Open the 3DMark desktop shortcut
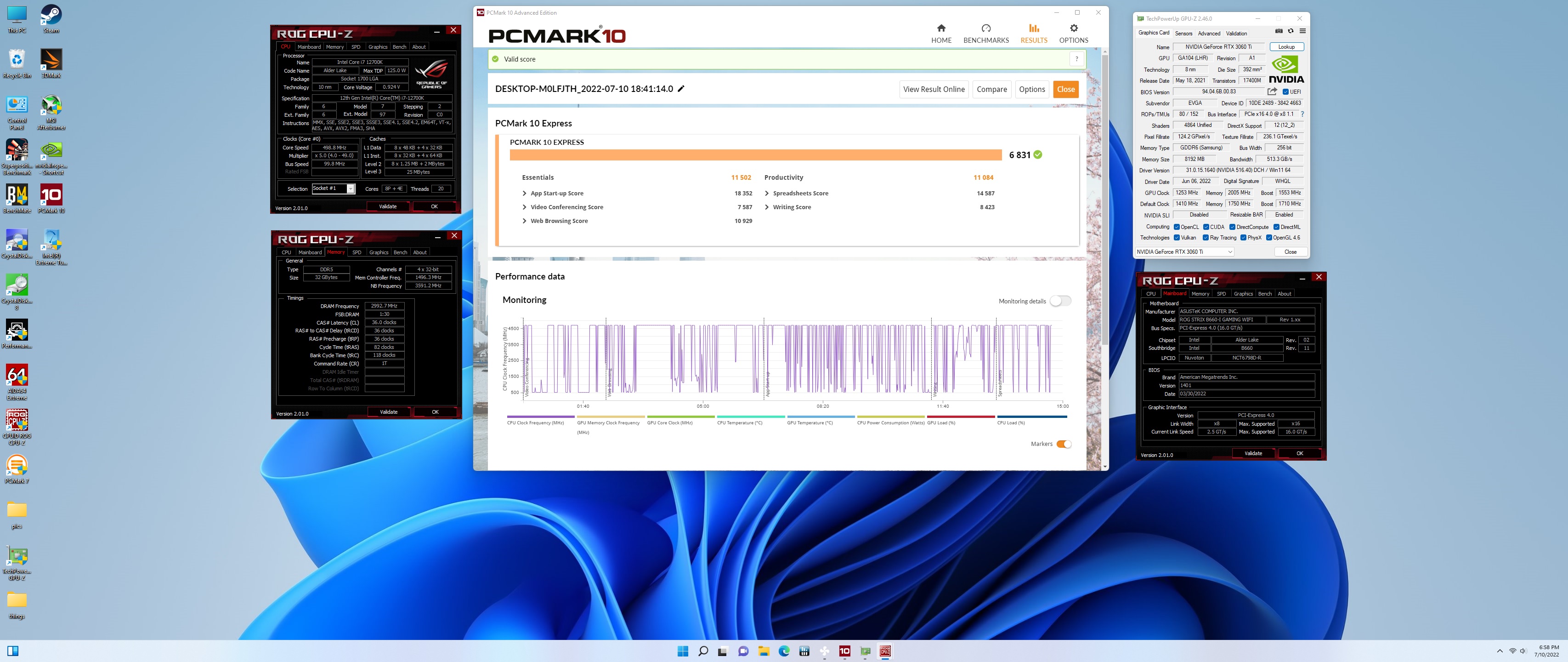 click(x=51, y=63)
